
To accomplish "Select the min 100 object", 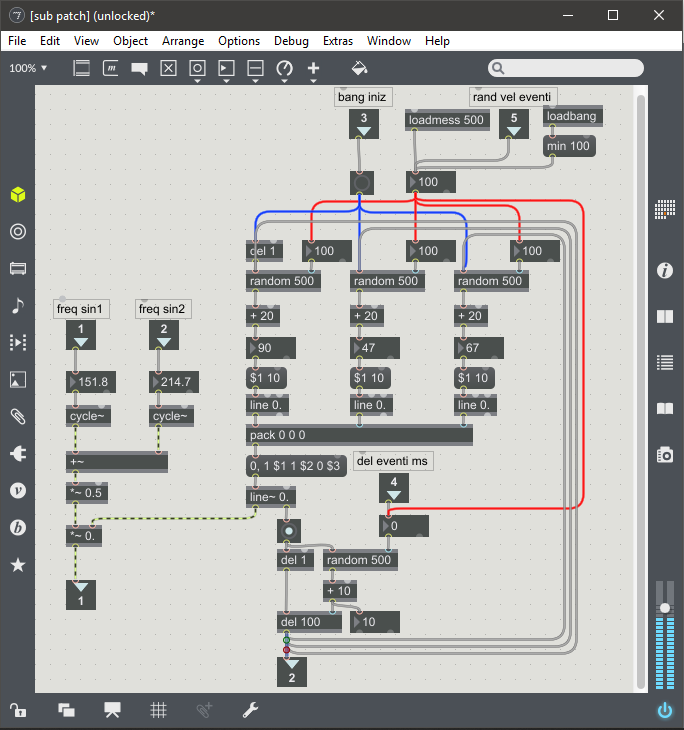I will point(569,146).
